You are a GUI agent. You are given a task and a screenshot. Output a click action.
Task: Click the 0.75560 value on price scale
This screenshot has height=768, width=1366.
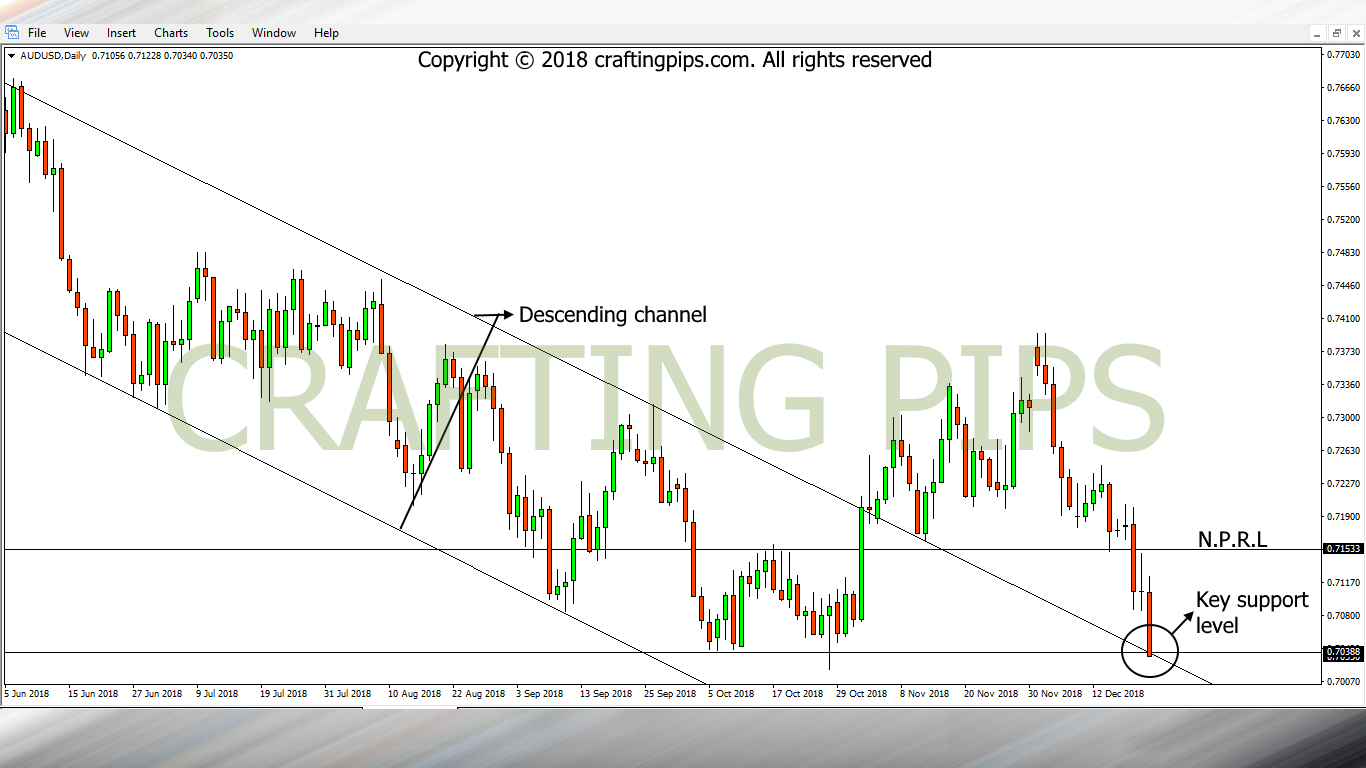(x=1343, y=186)
